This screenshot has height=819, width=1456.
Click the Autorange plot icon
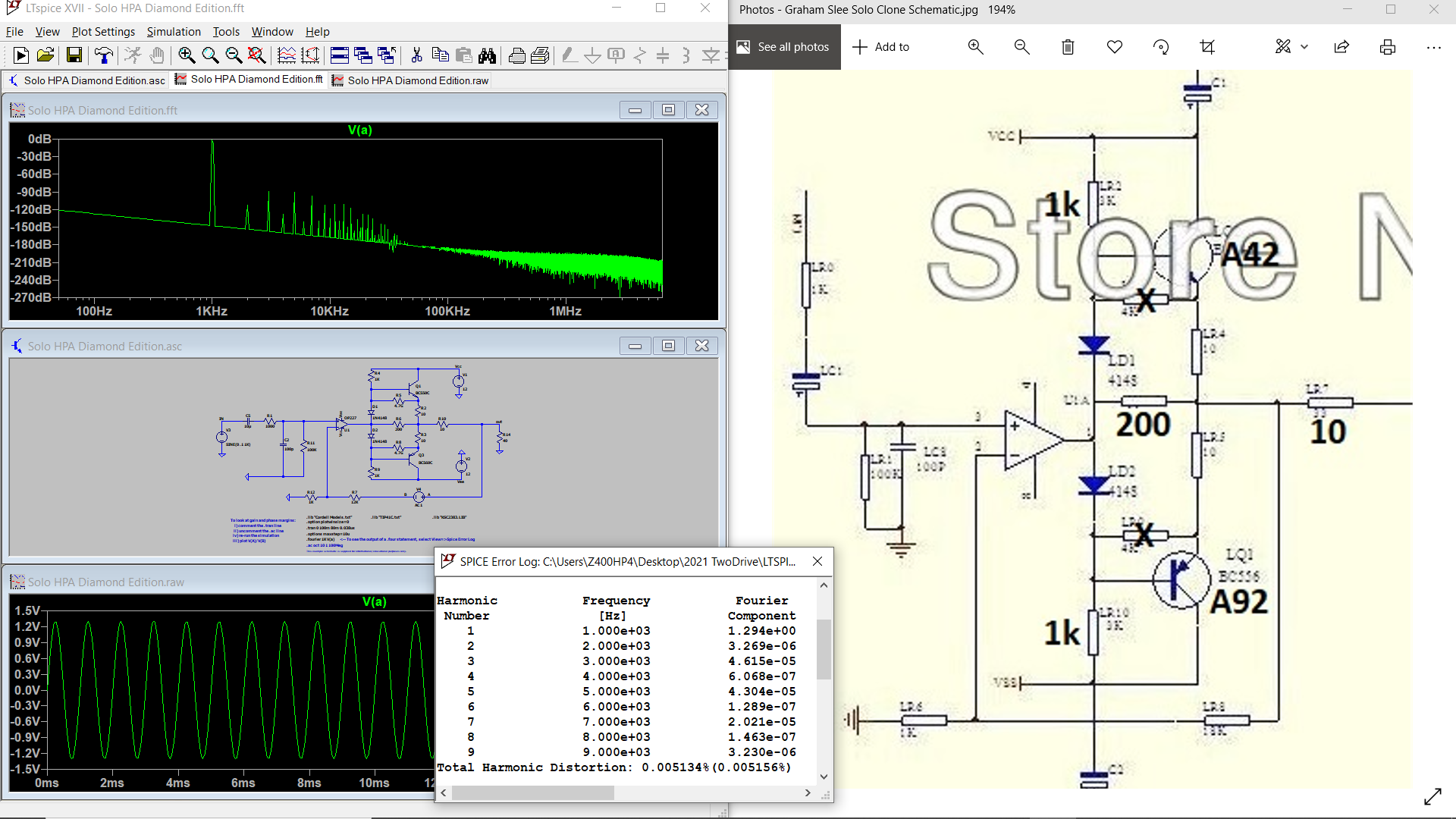click(287, 55)
